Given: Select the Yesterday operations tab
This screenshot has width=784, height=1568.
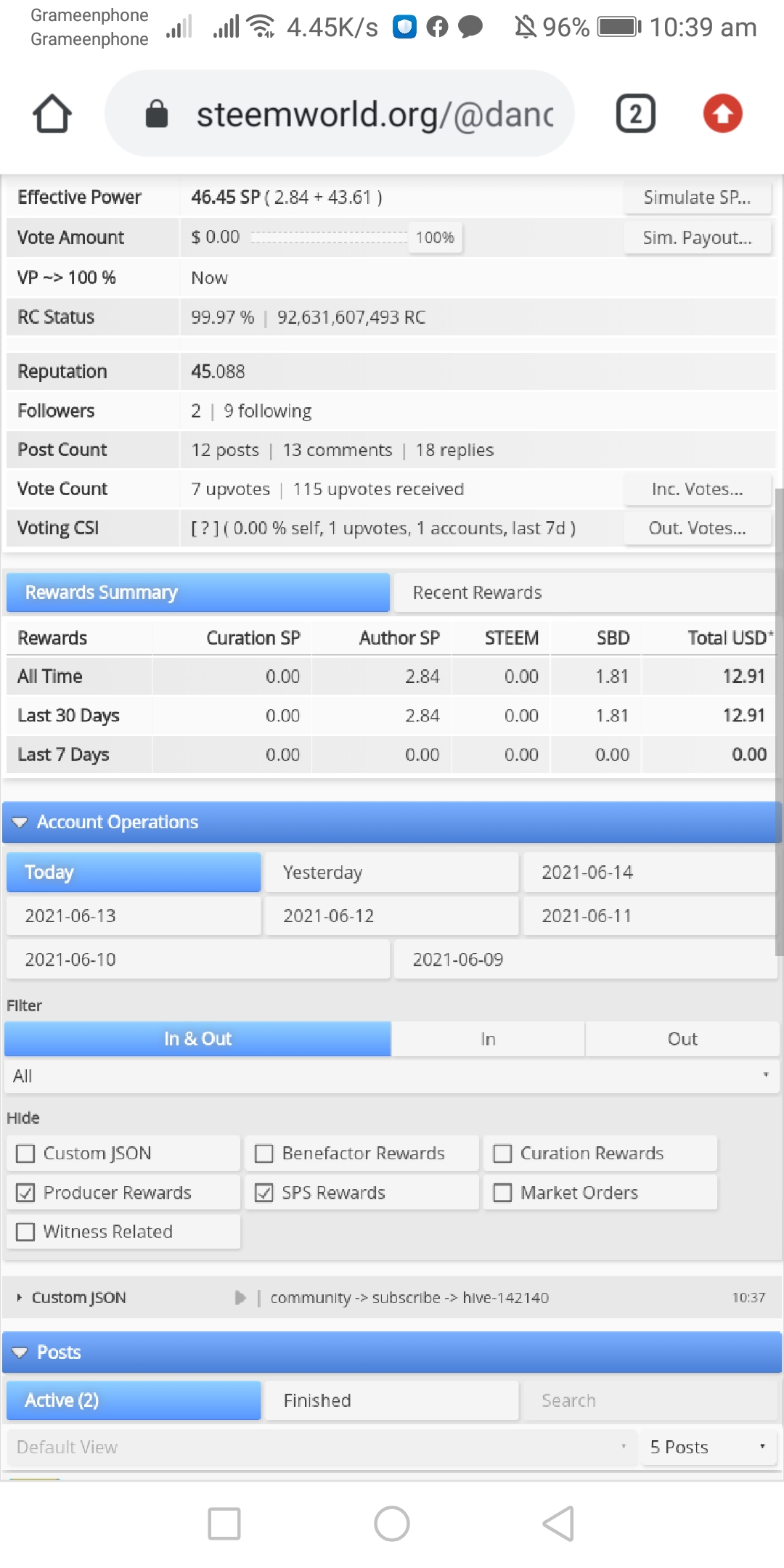Looking at the screenshot, I should (392, 872).
